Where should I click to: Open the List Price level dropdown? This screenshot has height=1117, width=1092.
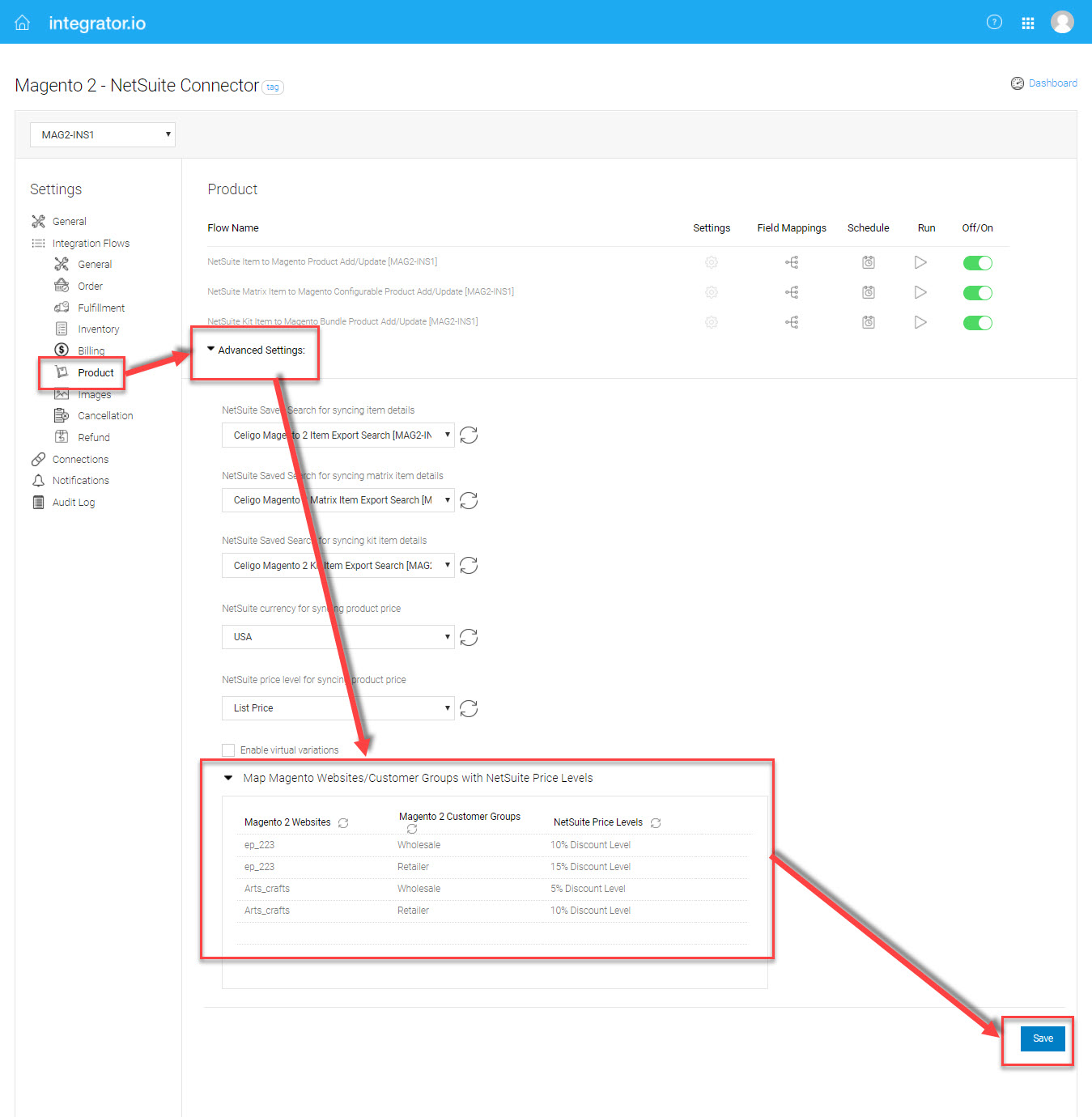click(x=338, y=708)
